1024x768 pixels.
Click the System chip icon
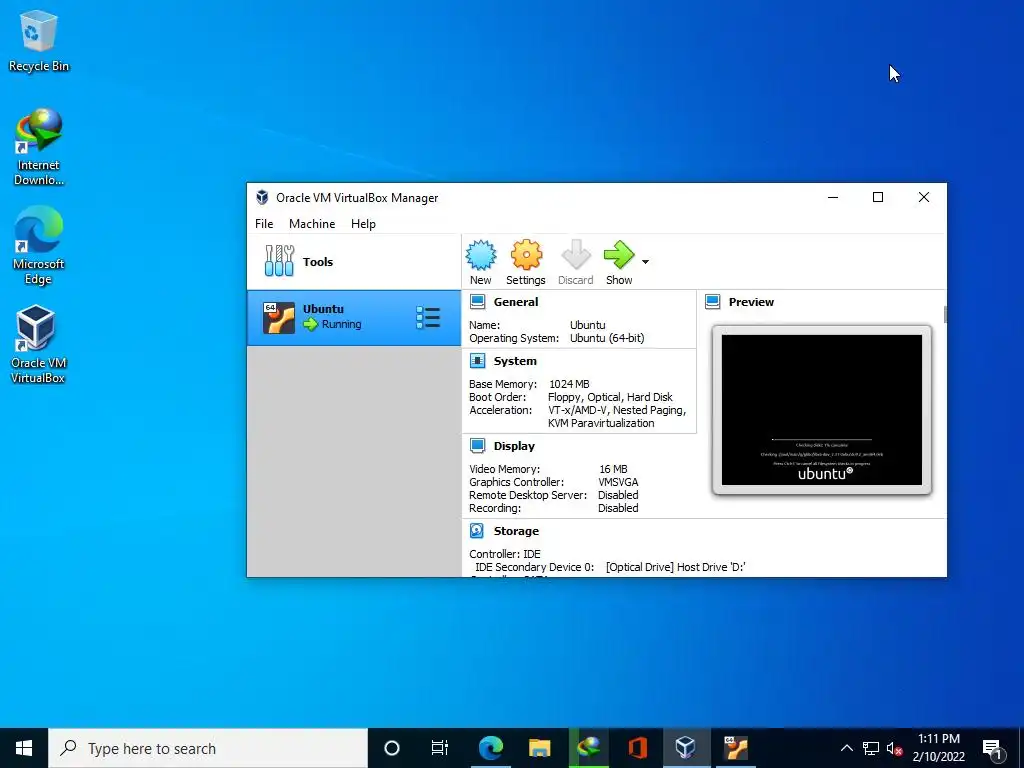coord(477,360)
